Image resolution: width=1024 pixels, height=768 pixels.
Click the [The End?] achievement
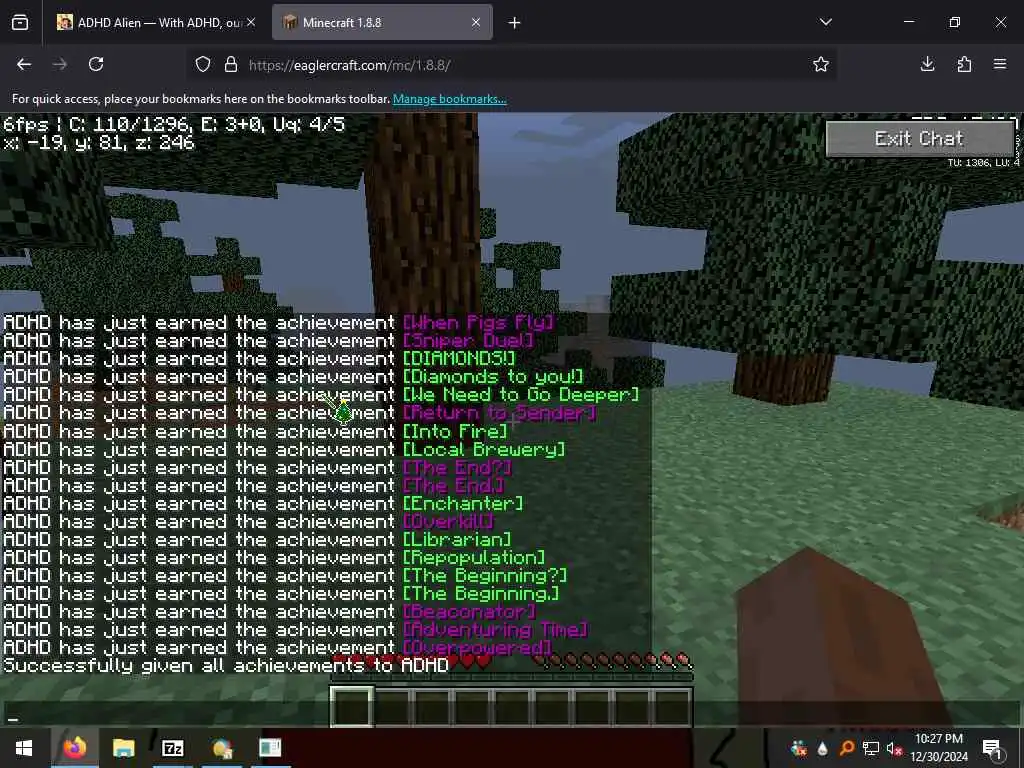coord(457,468)
